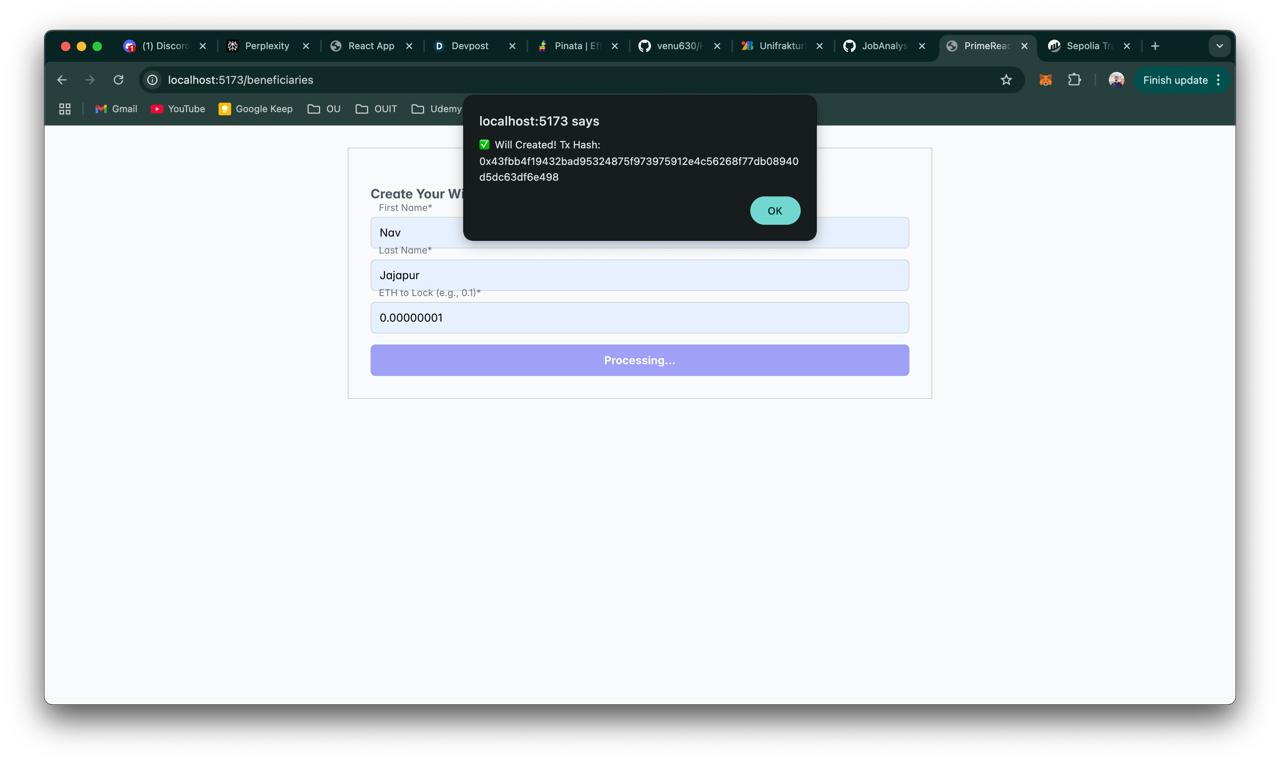This screenshot has height=763, width=1280.
Task: Focus the First Name field containing Nav
Action: pyautogui.click(x=640, y=233)
